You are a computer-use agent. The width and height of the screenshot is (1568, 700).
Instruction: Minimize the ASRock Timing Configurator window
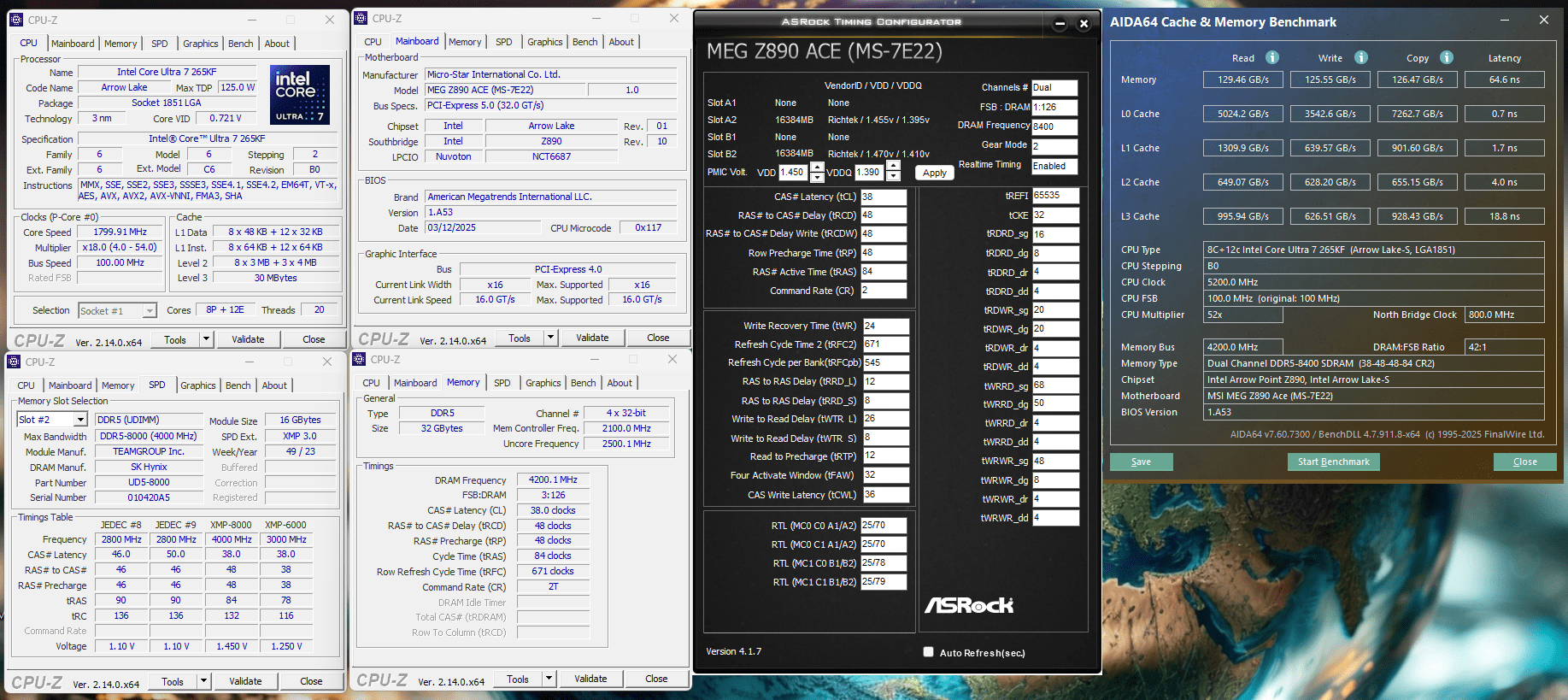pos(1060,24)
